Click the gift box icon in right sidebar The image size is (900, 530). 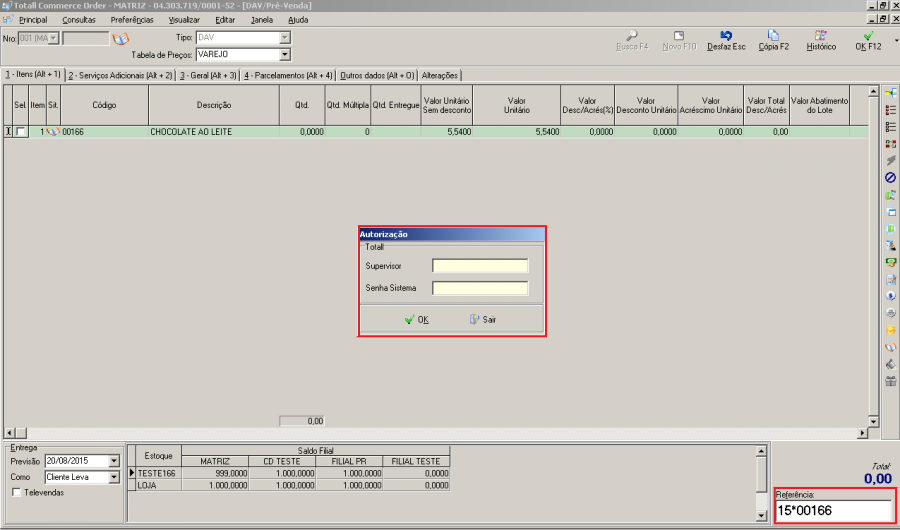890,381
